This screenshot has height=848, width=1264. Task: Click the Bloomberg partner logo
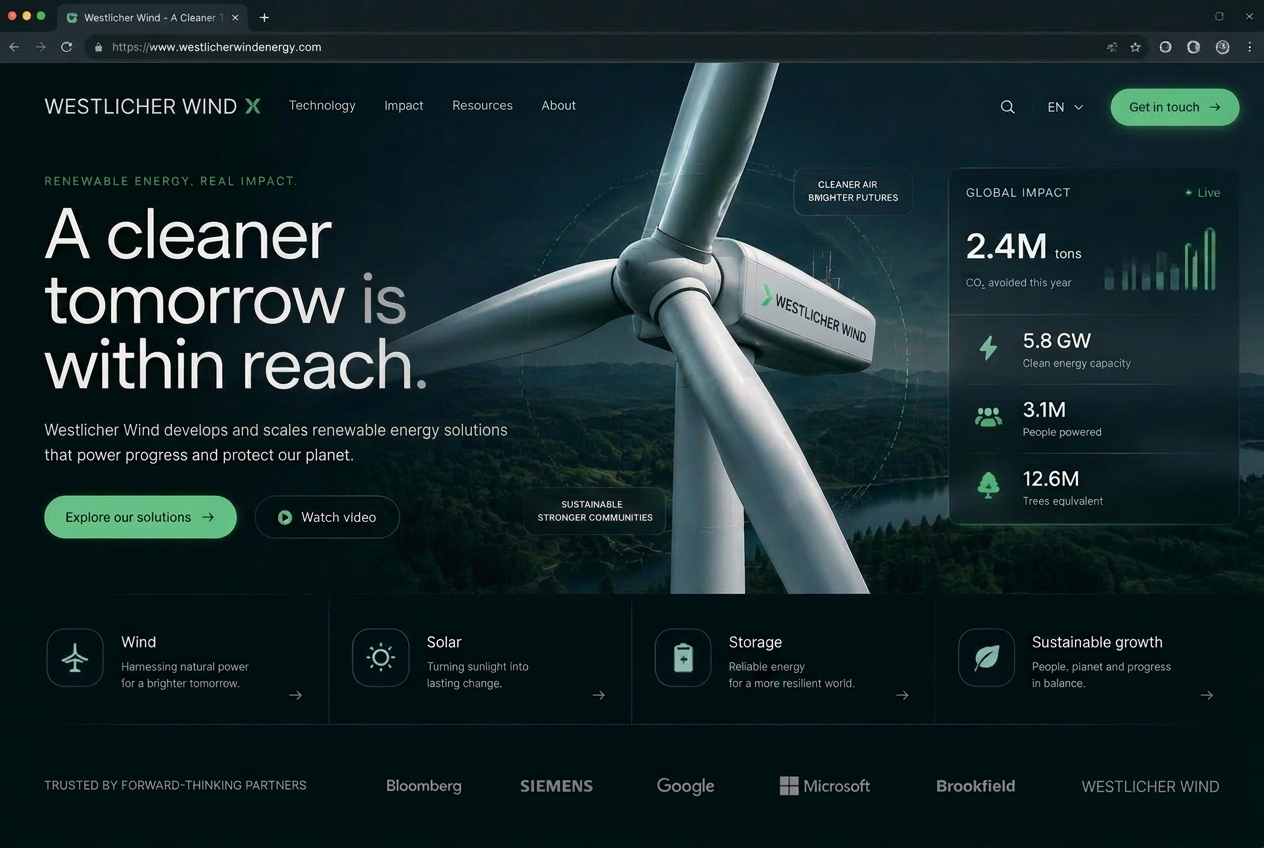point(424,786)
